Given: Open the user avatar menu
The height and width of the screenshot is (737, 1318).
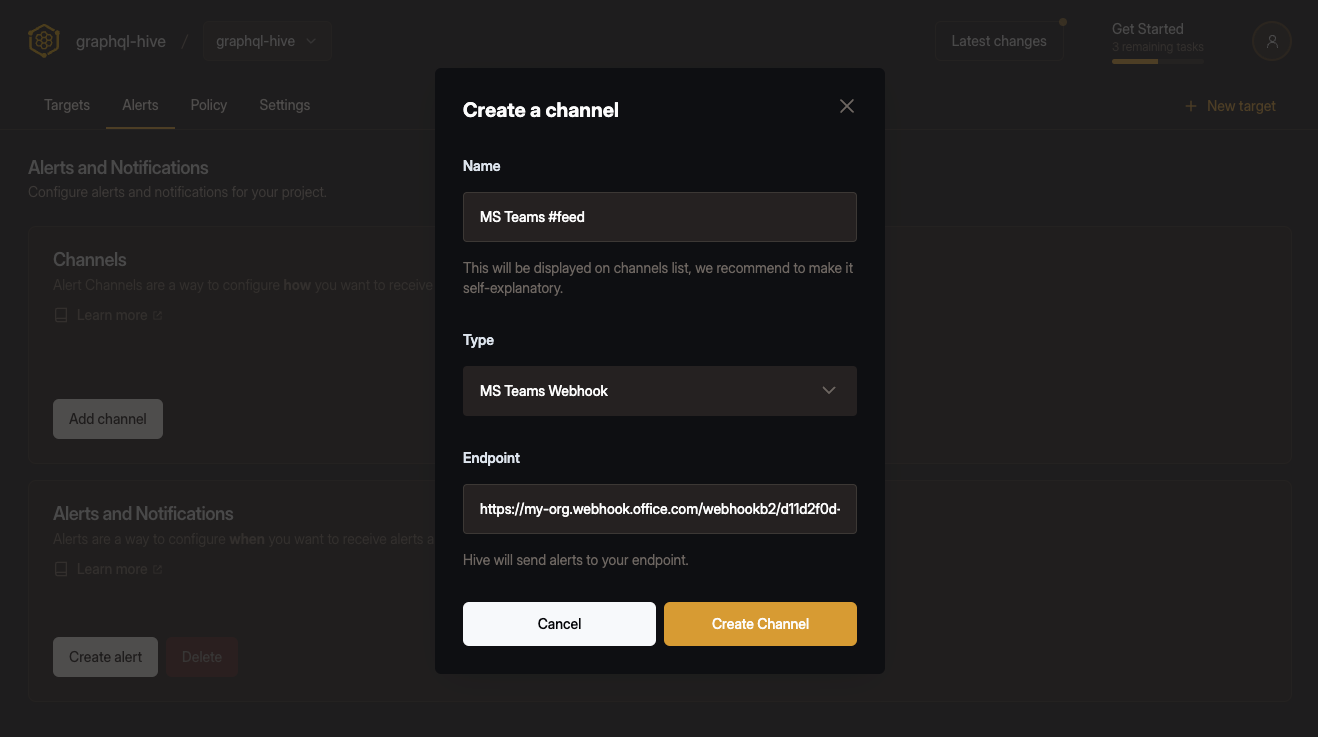Looking at the screenshot, I should click(1271, 40).
